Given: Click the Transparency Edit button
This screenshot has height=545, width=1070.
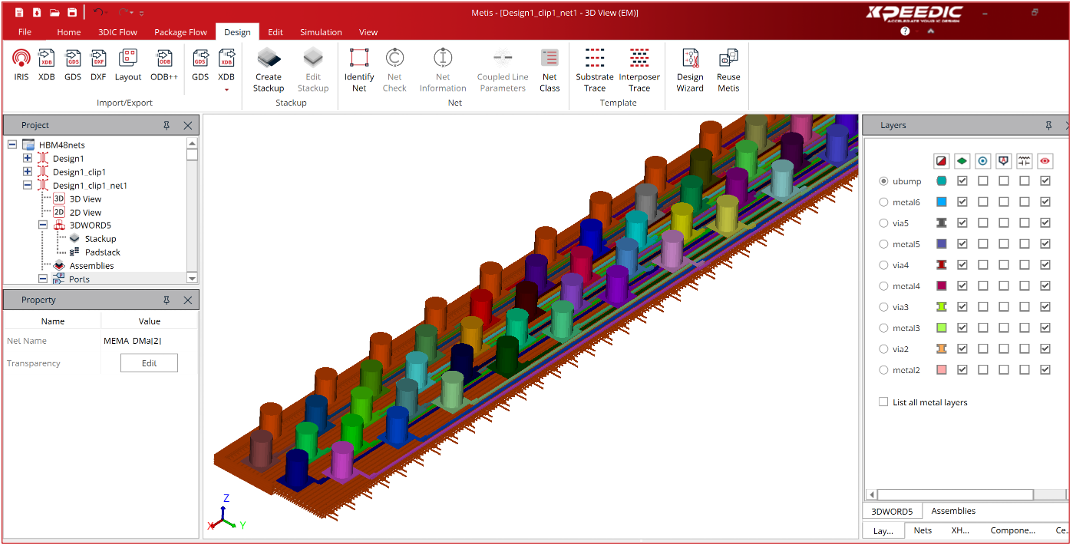Looking at the screenshot, I should (x=149, y=363).
